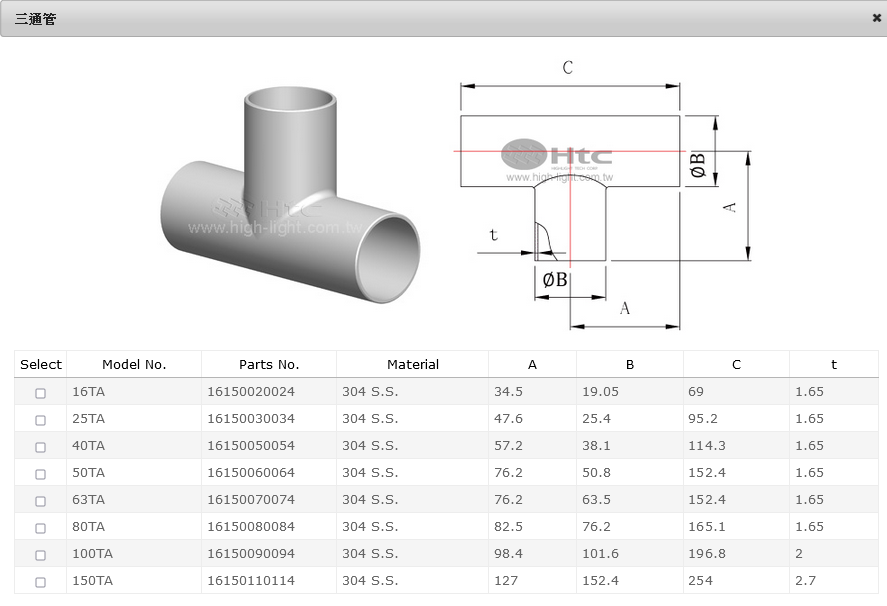This screenshot has width=887, height=606.
Task: Click the Parts No. column header
Action: click(x=269, y=365)
